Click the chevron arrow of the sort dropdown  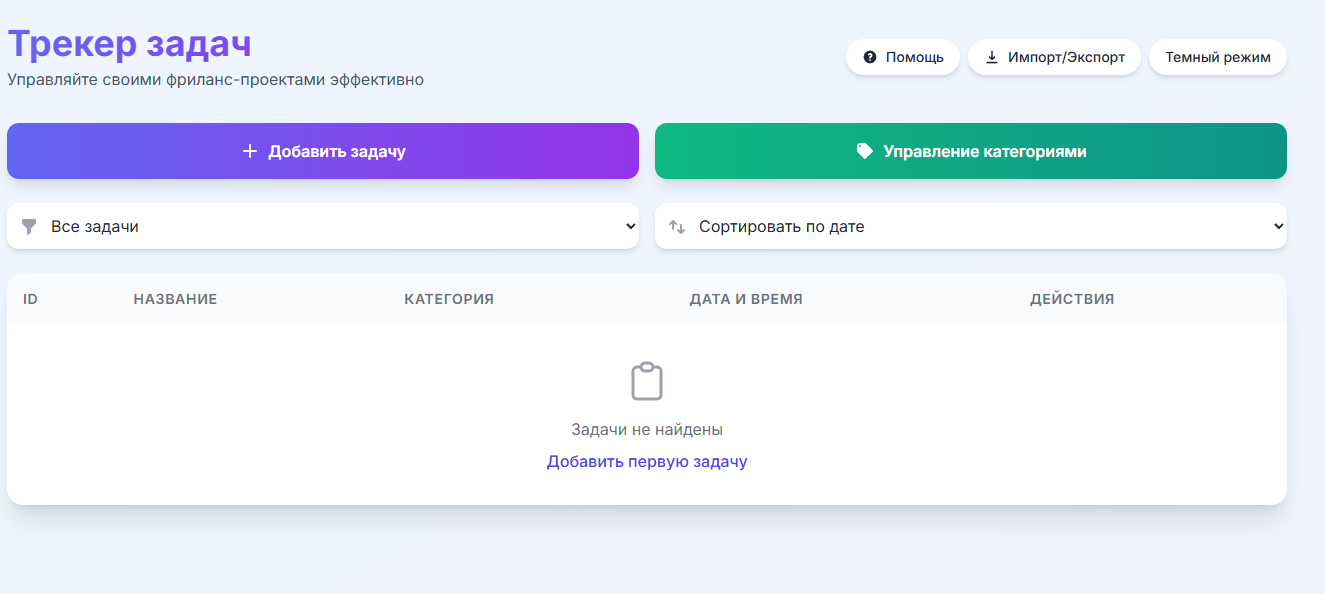click(1278, 227)
